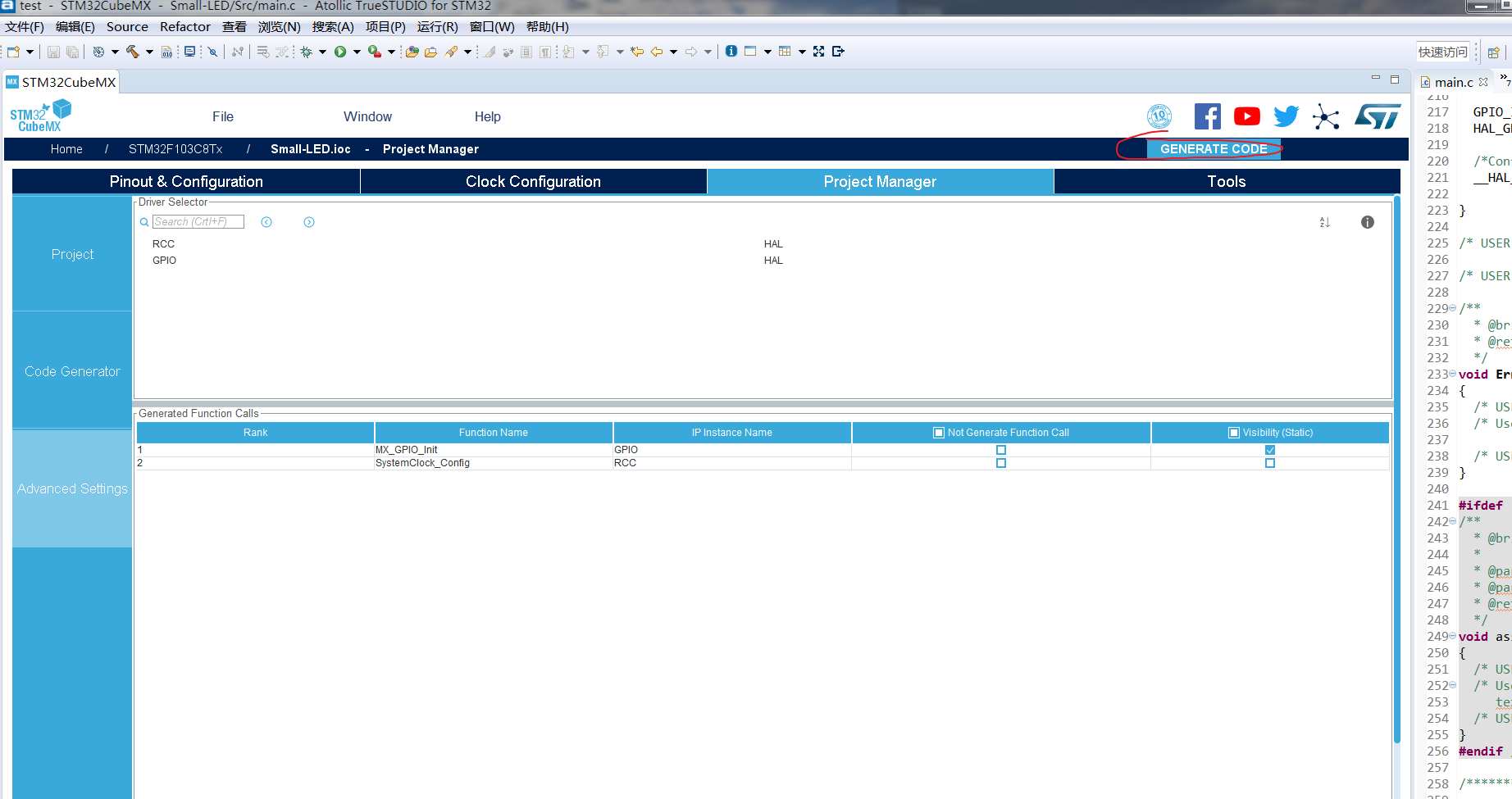Open the YouTube link icon
This screenshot has width=1512, height=799.
coord(1247,116)
